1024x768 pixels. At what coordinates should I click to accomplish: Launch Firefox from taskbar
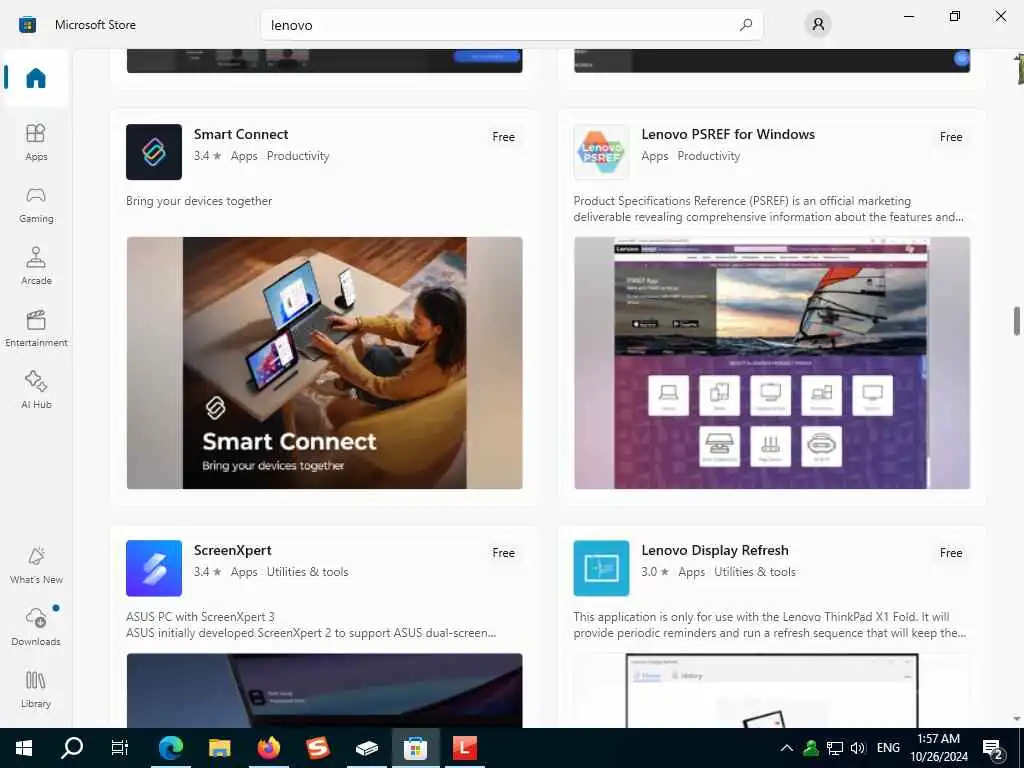point(268,748)
